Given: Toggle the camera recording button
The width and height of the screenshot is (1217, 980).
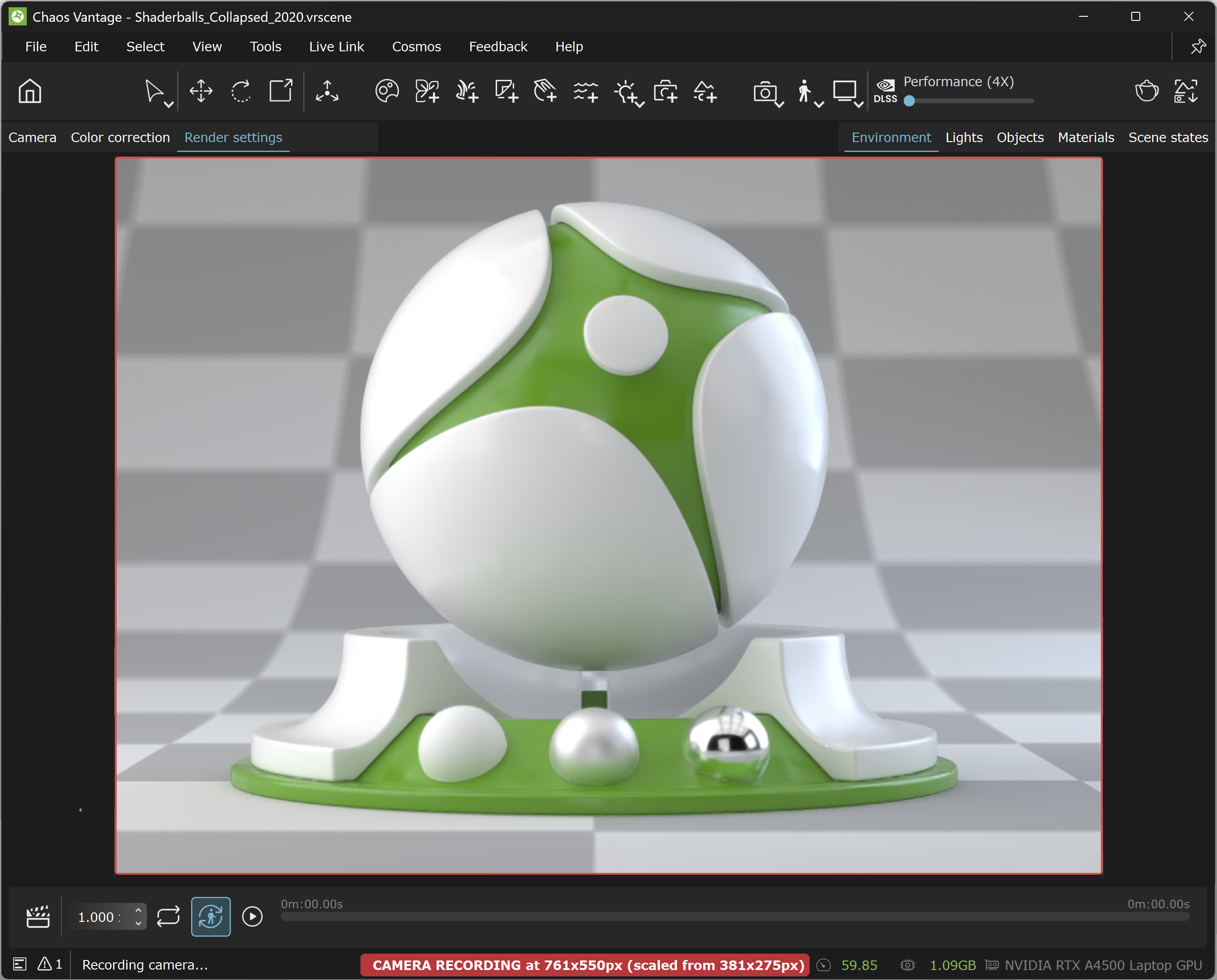Looking at the screenshot, I should click(211, 916).
